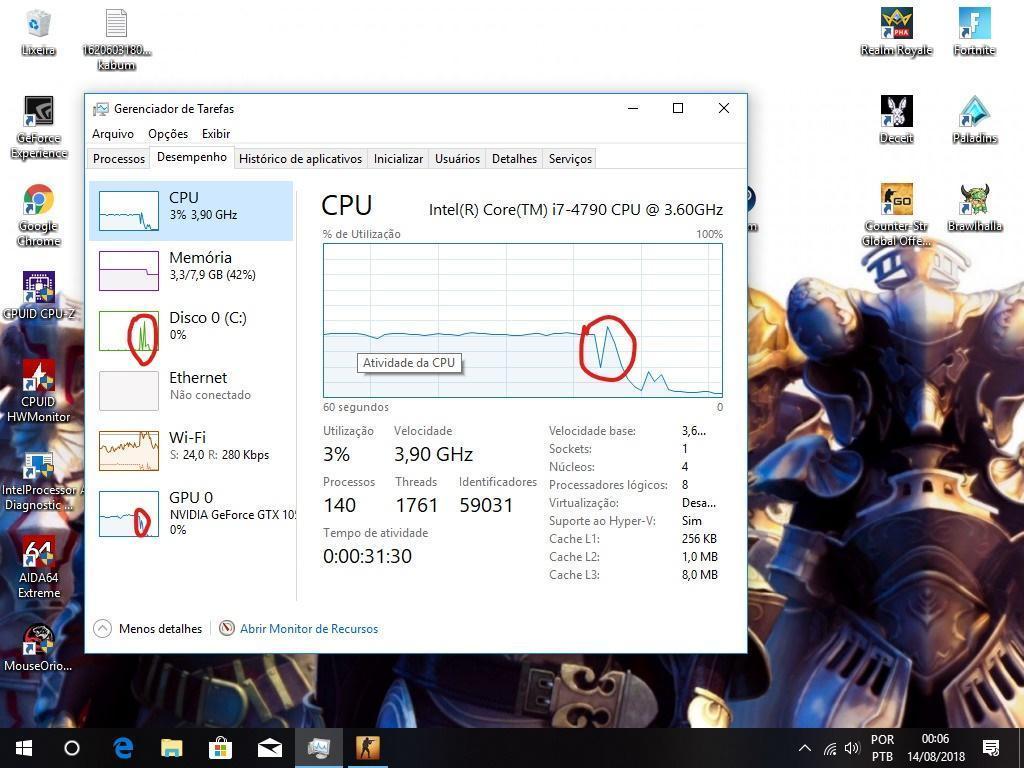The image size is (1024, 768).
Task: Open the taskbar clock and date
Action: 935,748
